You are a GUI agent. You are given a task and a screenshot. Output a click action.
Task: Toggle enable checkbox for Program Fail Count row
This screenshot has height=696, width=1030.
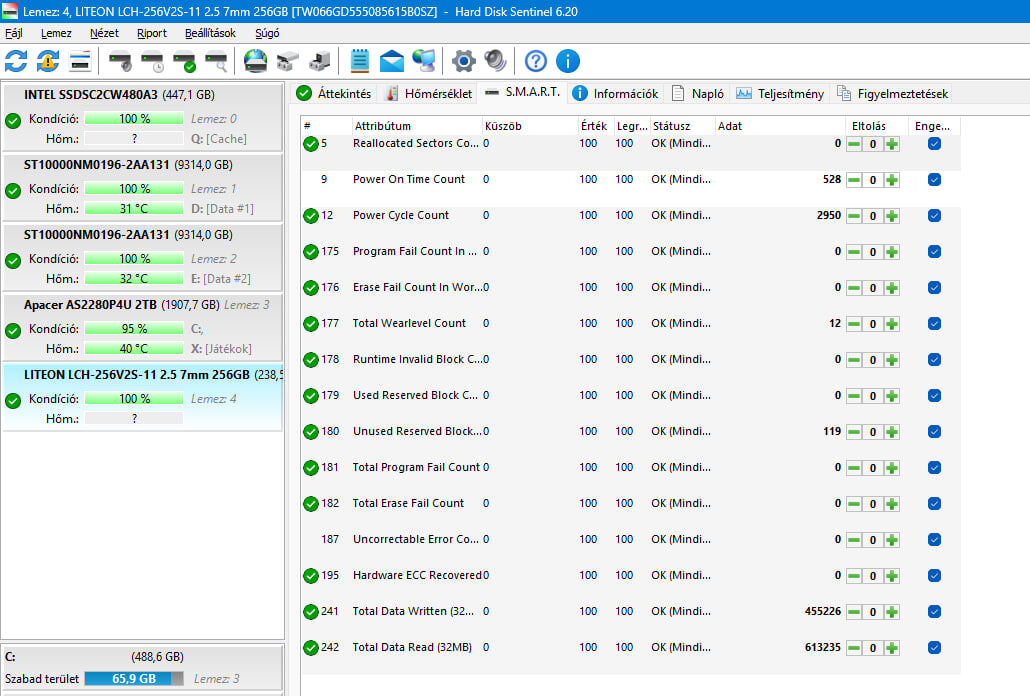(x=934, y=251)
